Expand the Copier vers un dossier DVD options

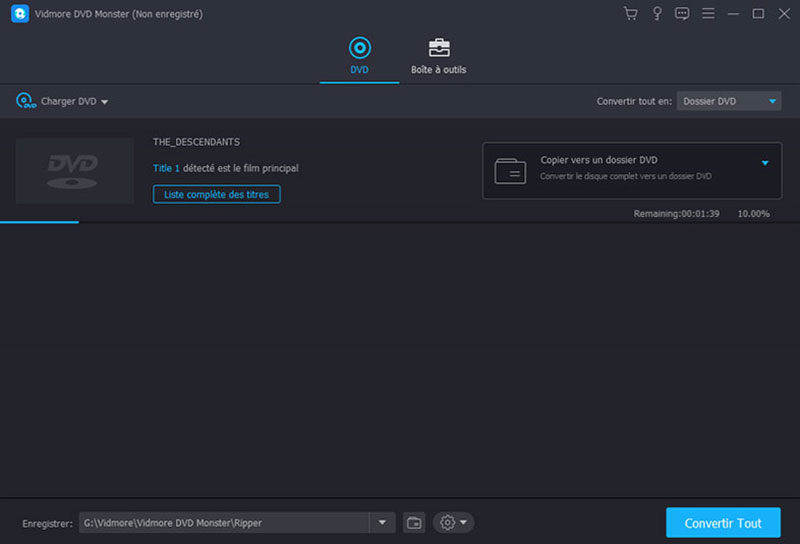point(765,162)
